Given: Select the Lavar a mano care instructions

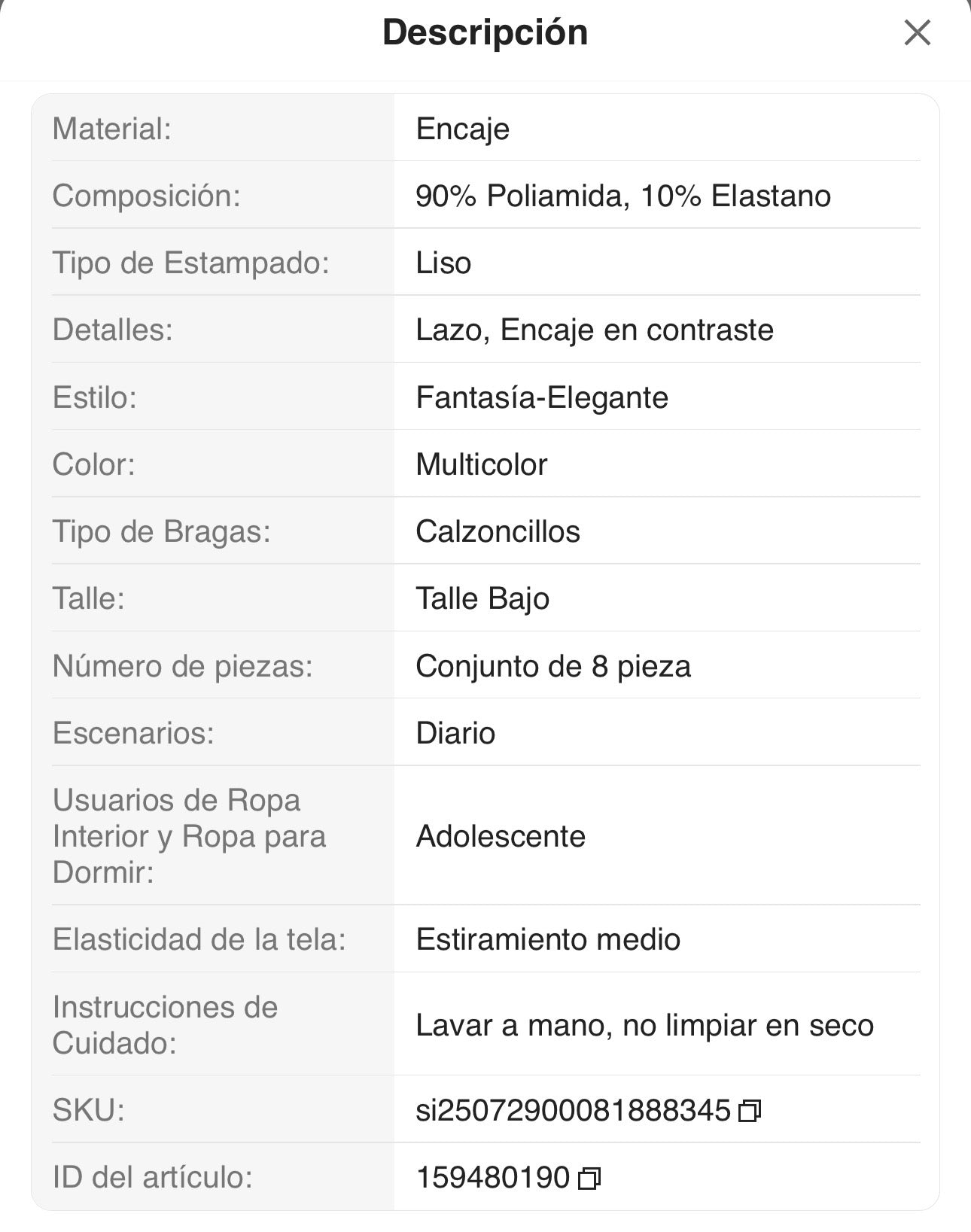Looking at the screenshot, I should 644,1025.
